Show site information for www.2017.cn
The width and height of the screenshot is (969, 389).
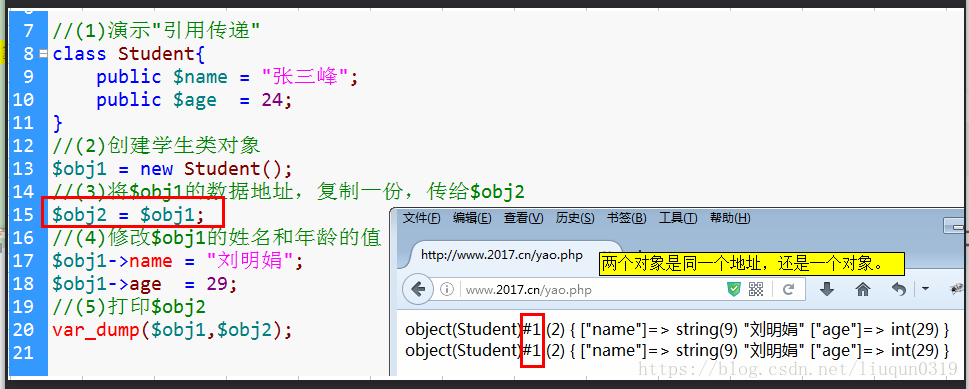446,289
